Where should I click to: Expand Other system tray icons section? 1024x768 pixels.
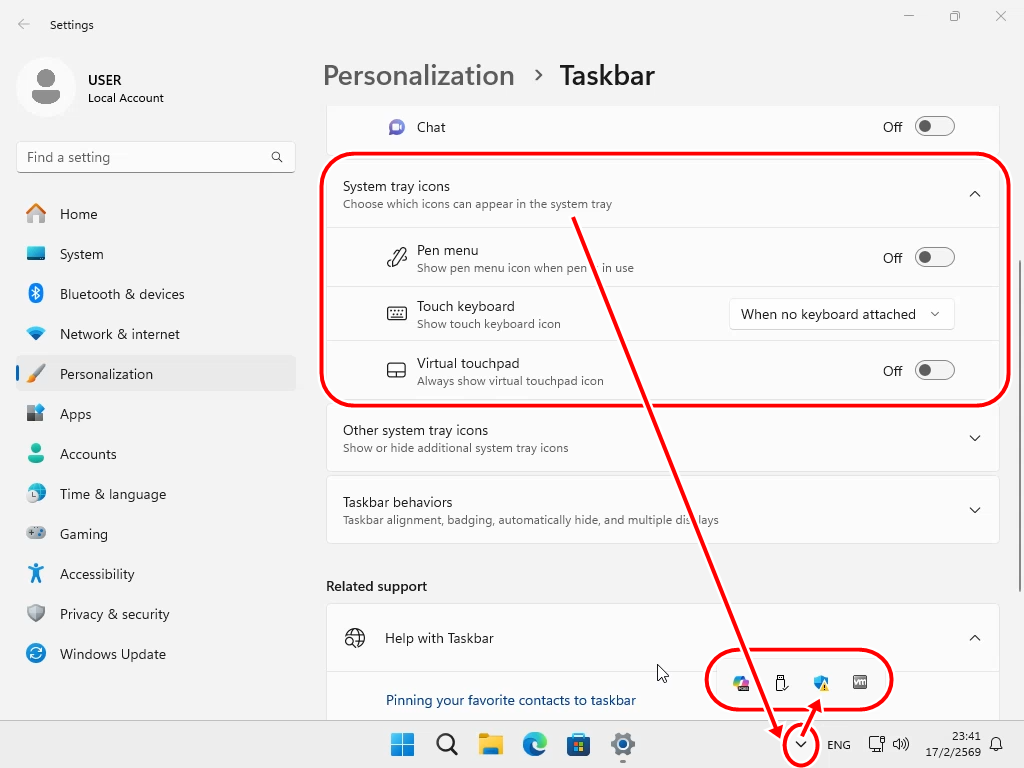coord(974,438)
